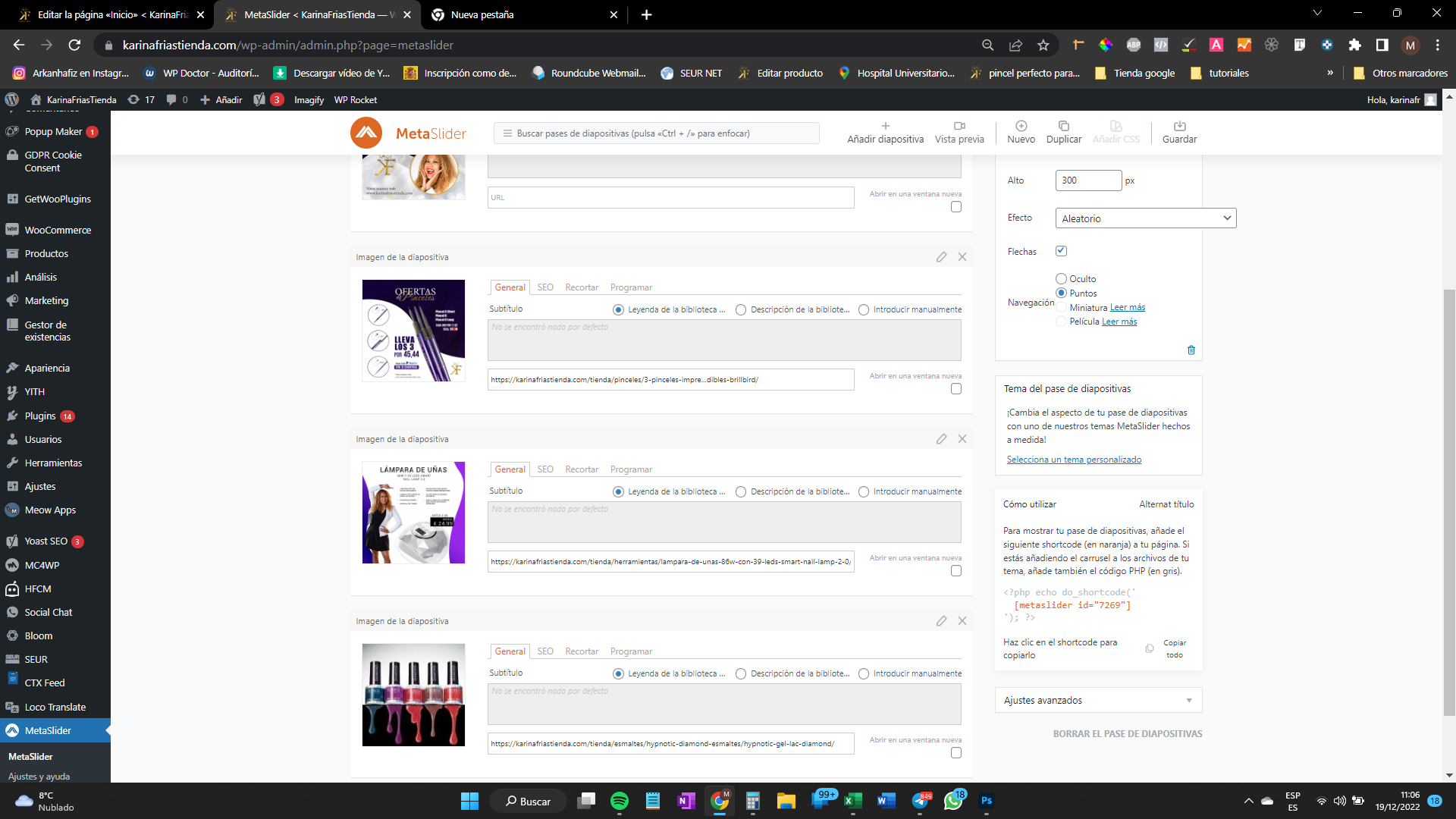
Task: Open Popup Maker in the sidebar
Action: (x=55, y=132)
